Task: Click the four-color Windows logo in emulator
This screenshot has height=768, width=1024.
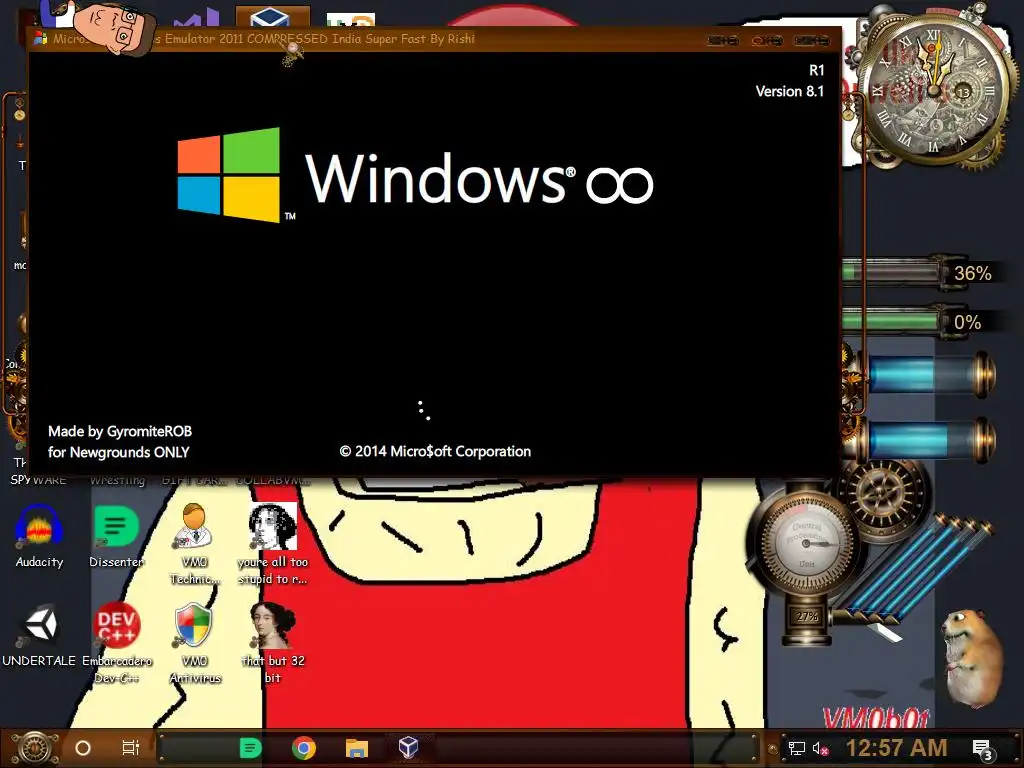Action: [229, 175]
